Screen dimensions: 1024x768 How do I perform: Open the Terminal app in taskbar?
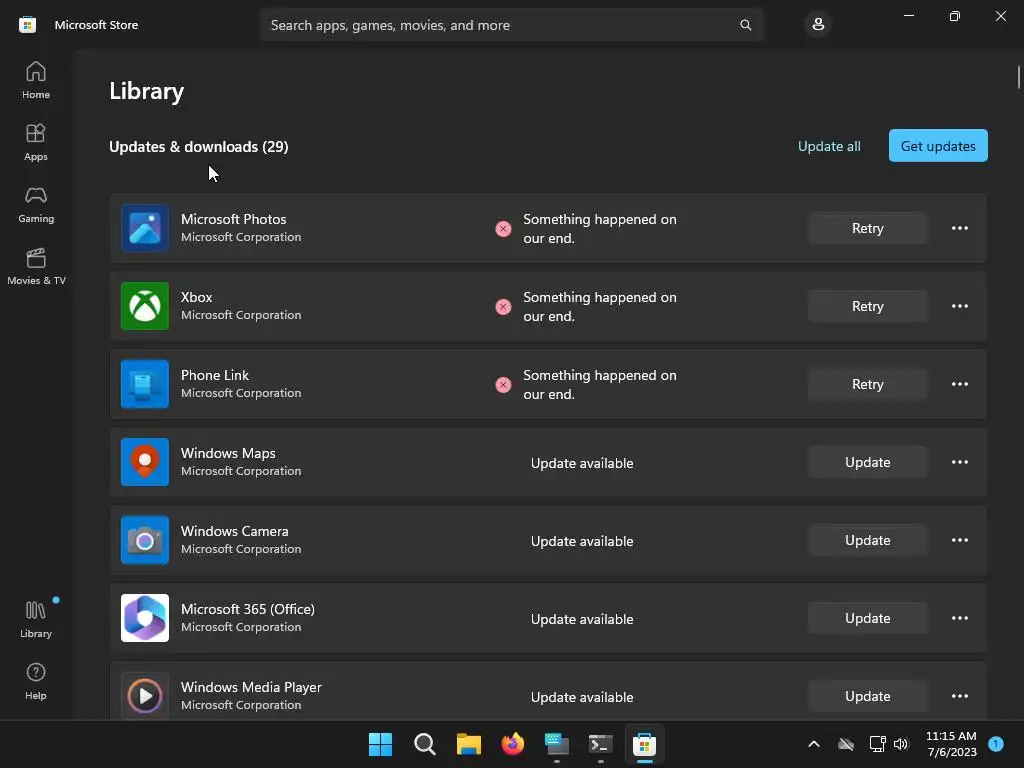(x=600, y=744)
